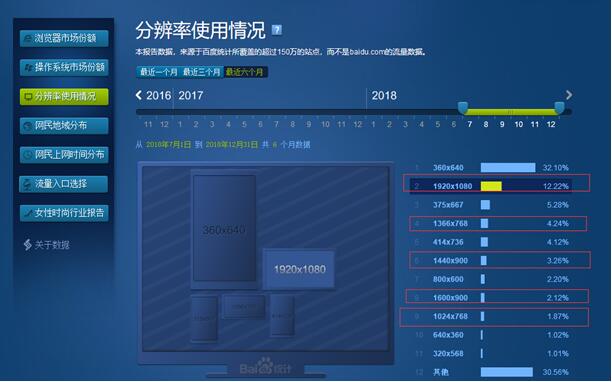Image resolution: width=612 pixels, height=382 pixels.
Task: Open the 流量入口选择 sidebar item
Action: pyautogui.click(x=64, y=184)
